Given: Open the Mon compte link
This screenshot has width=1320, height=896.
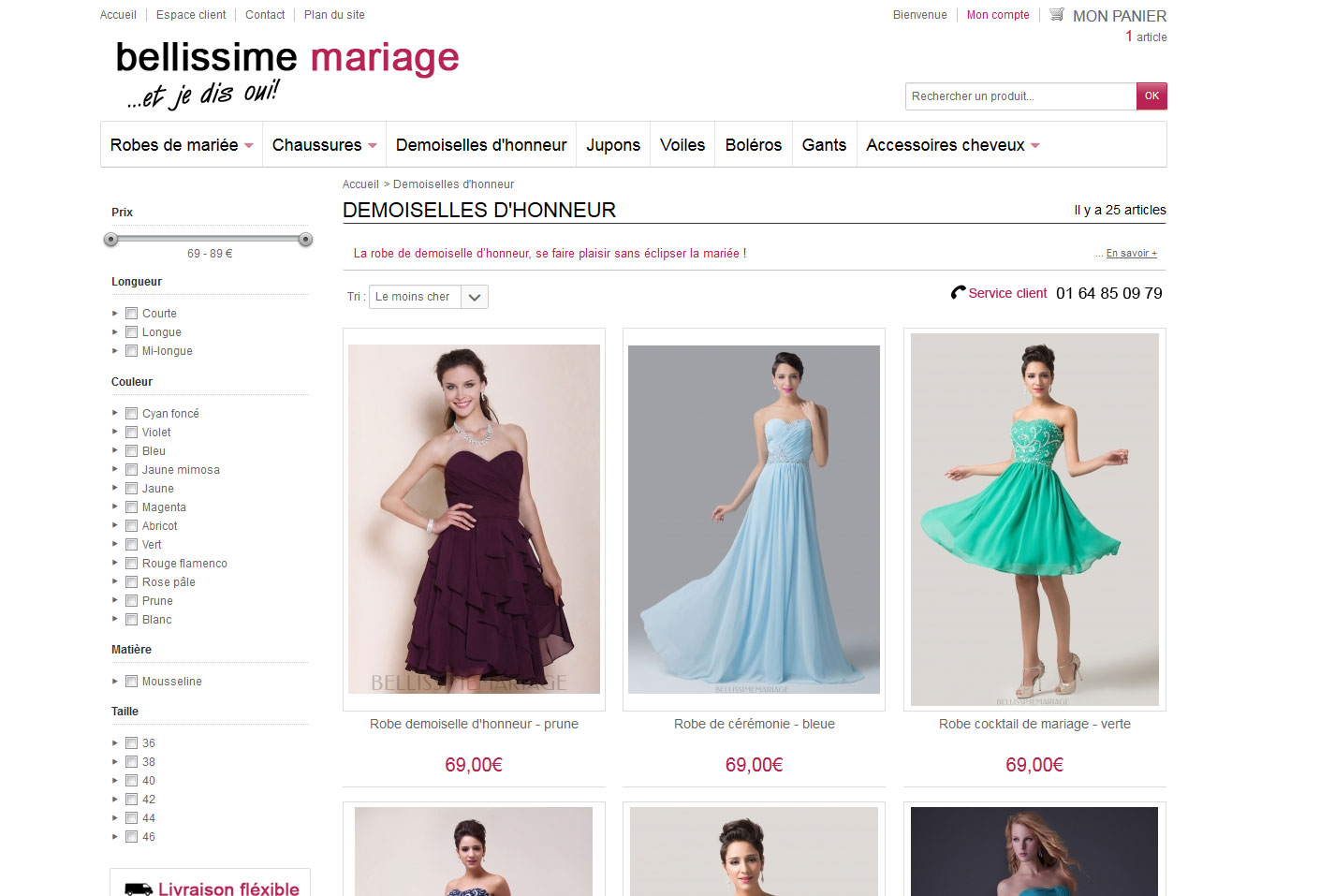Looking at the screenshot, I should coord(998,15).
